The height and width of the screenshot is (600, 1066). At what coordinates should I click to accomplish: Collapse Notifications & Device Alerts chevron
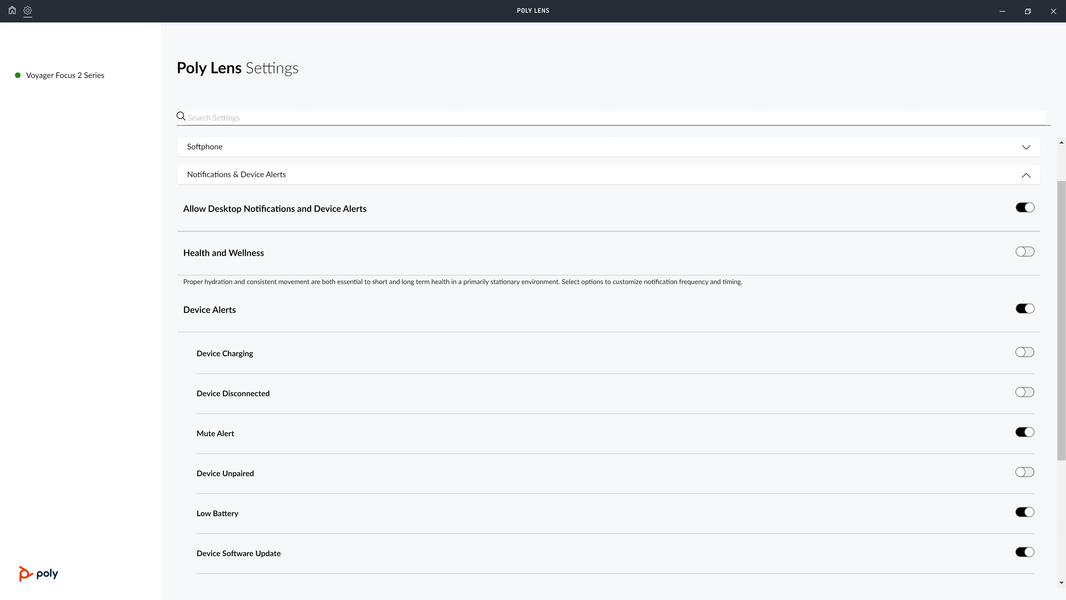coord(1026,175)
